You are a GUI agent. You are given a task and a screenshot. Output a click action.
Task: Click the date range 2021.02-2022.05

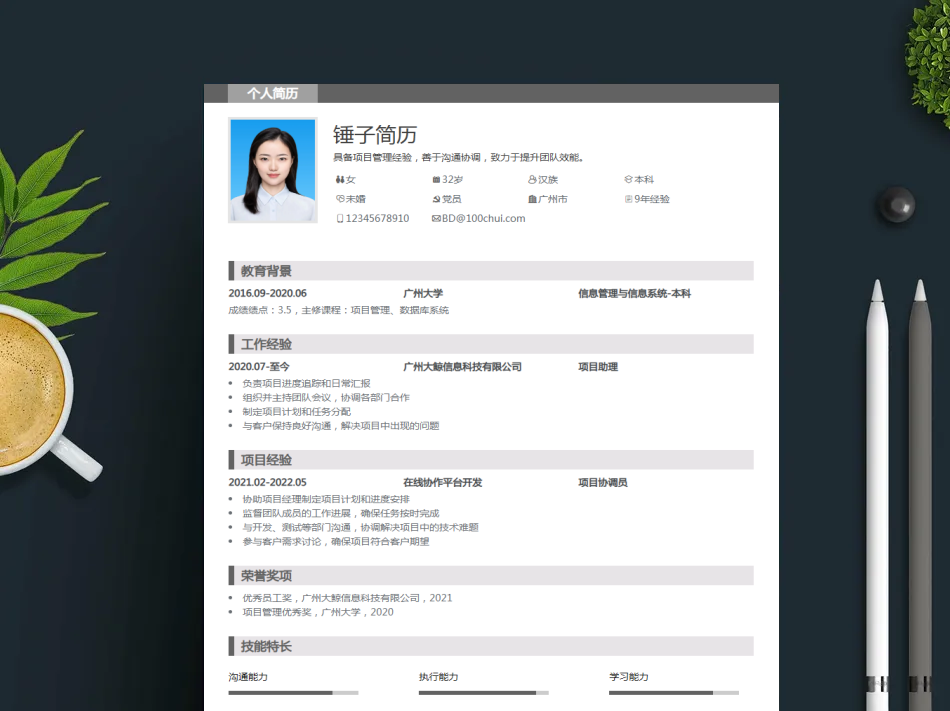coord(267,482)
